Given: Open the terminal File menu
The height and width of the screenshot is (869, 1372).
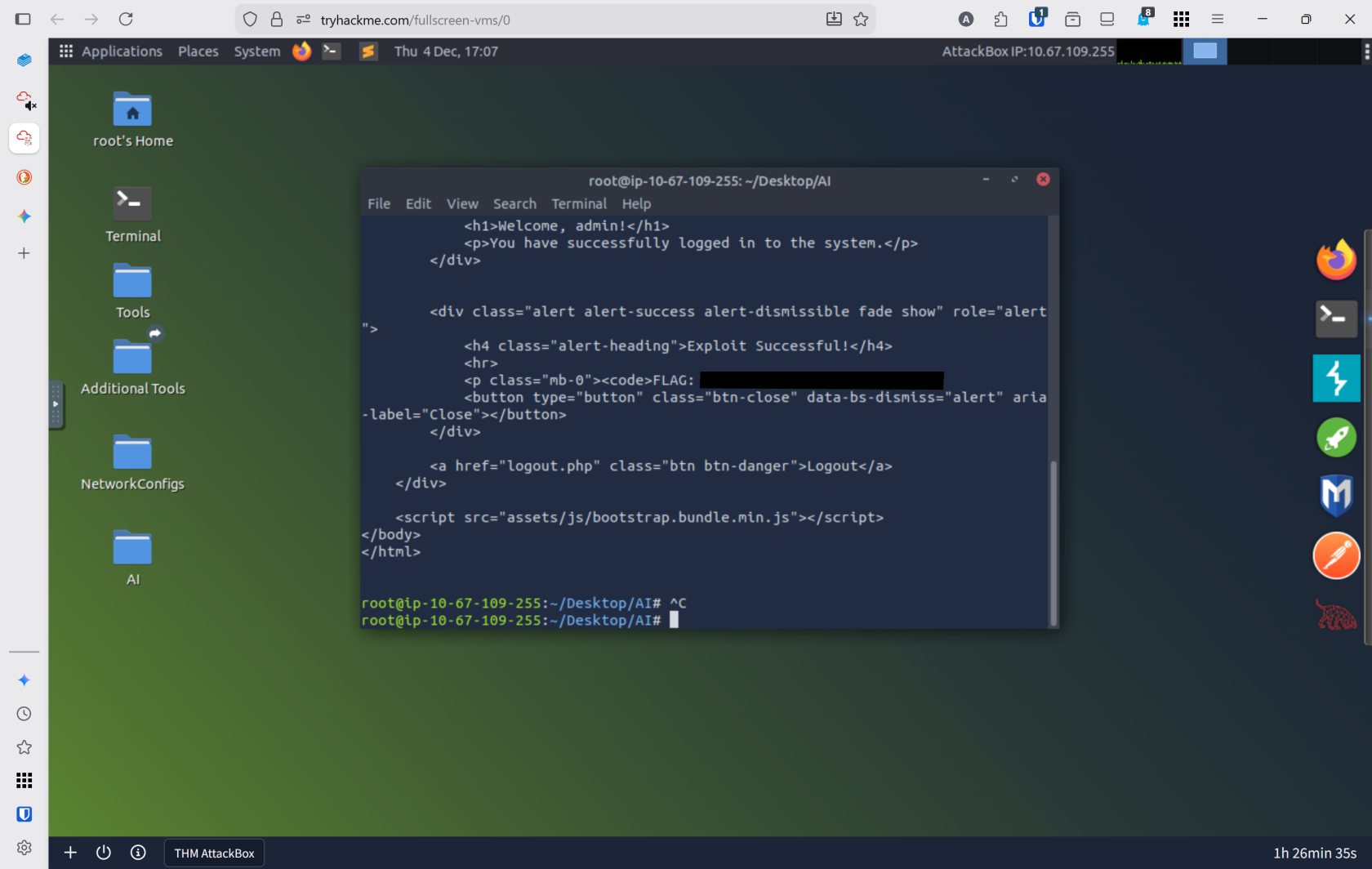Looking at the screenshot, I should 379,204.
